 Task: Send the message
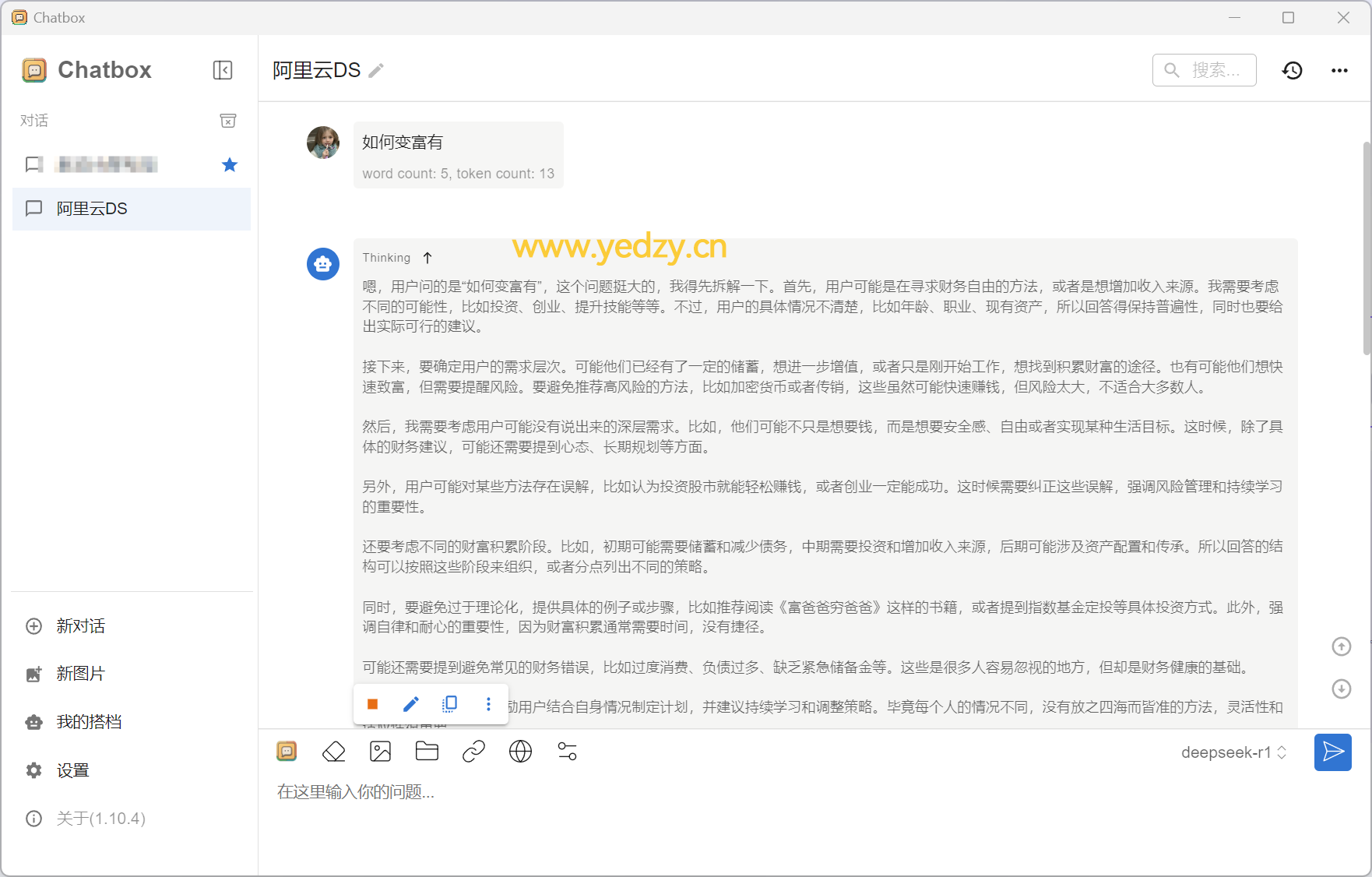tap(1333, 752)
